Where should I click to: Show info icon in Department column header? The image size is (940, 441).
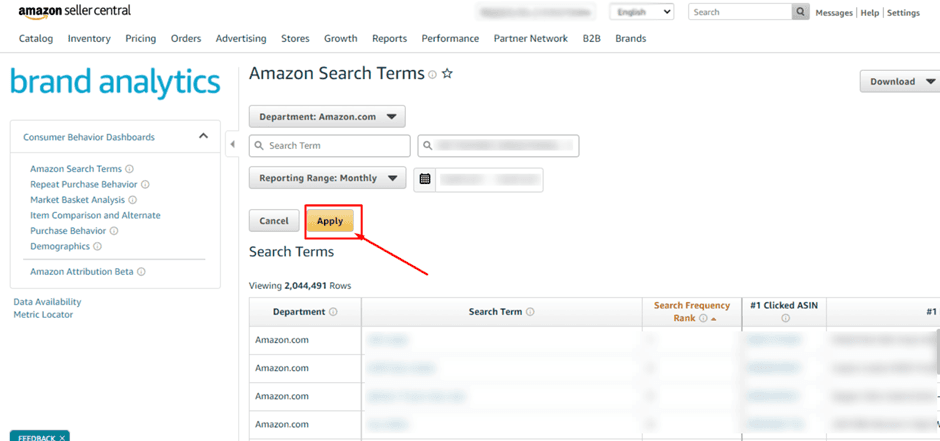(x=333, y=312)
